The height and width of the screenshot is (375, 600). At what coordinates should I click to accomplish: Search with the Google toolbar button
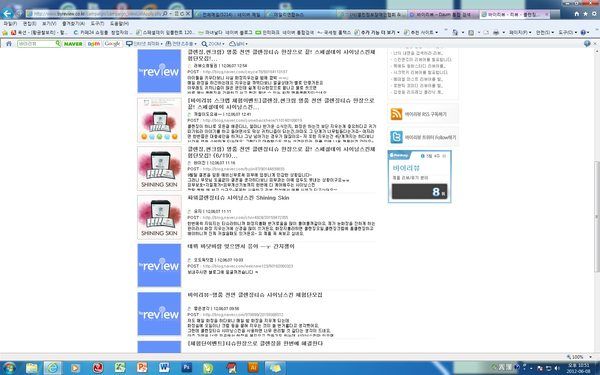(112, 44)
